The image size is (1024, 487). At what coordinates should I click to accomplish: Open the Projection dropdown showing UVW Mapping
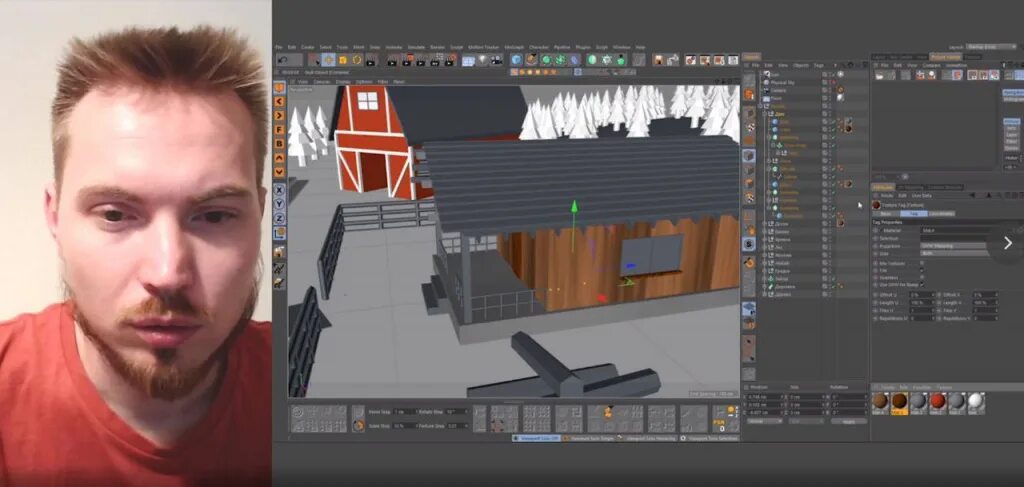(953, 246)
